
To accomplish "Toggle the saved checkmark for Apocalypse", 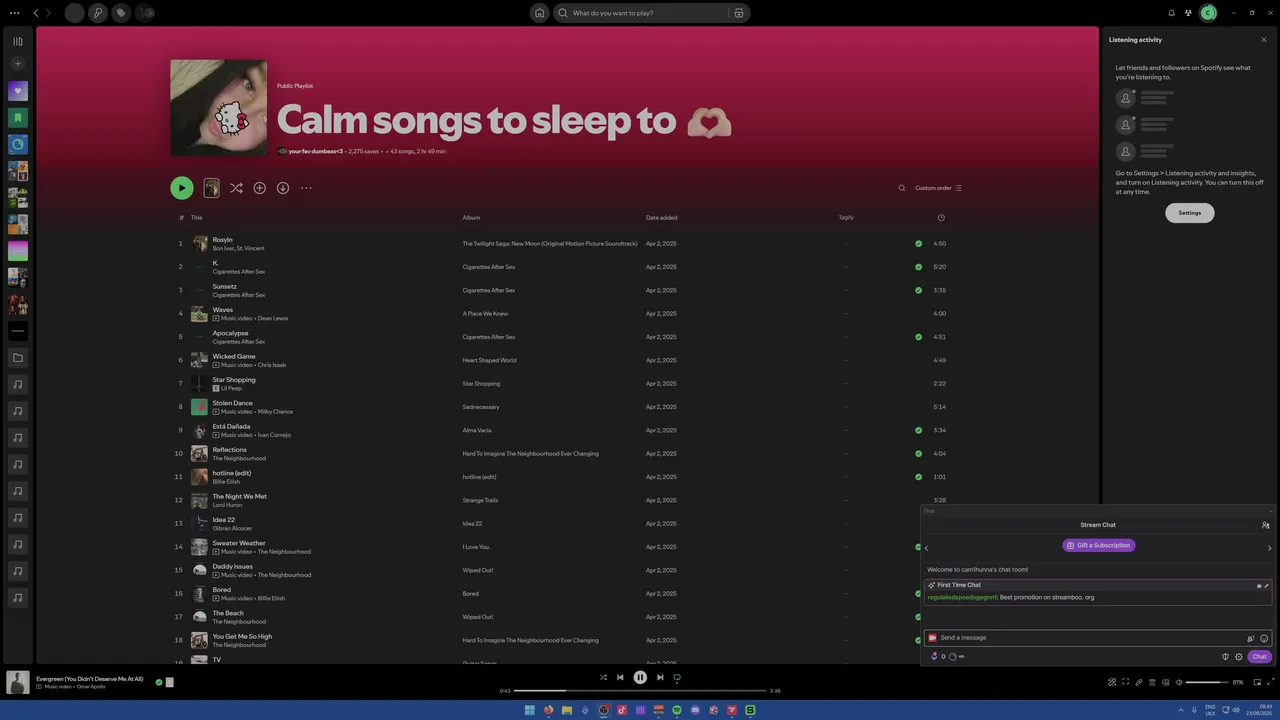I will (918, 337).
